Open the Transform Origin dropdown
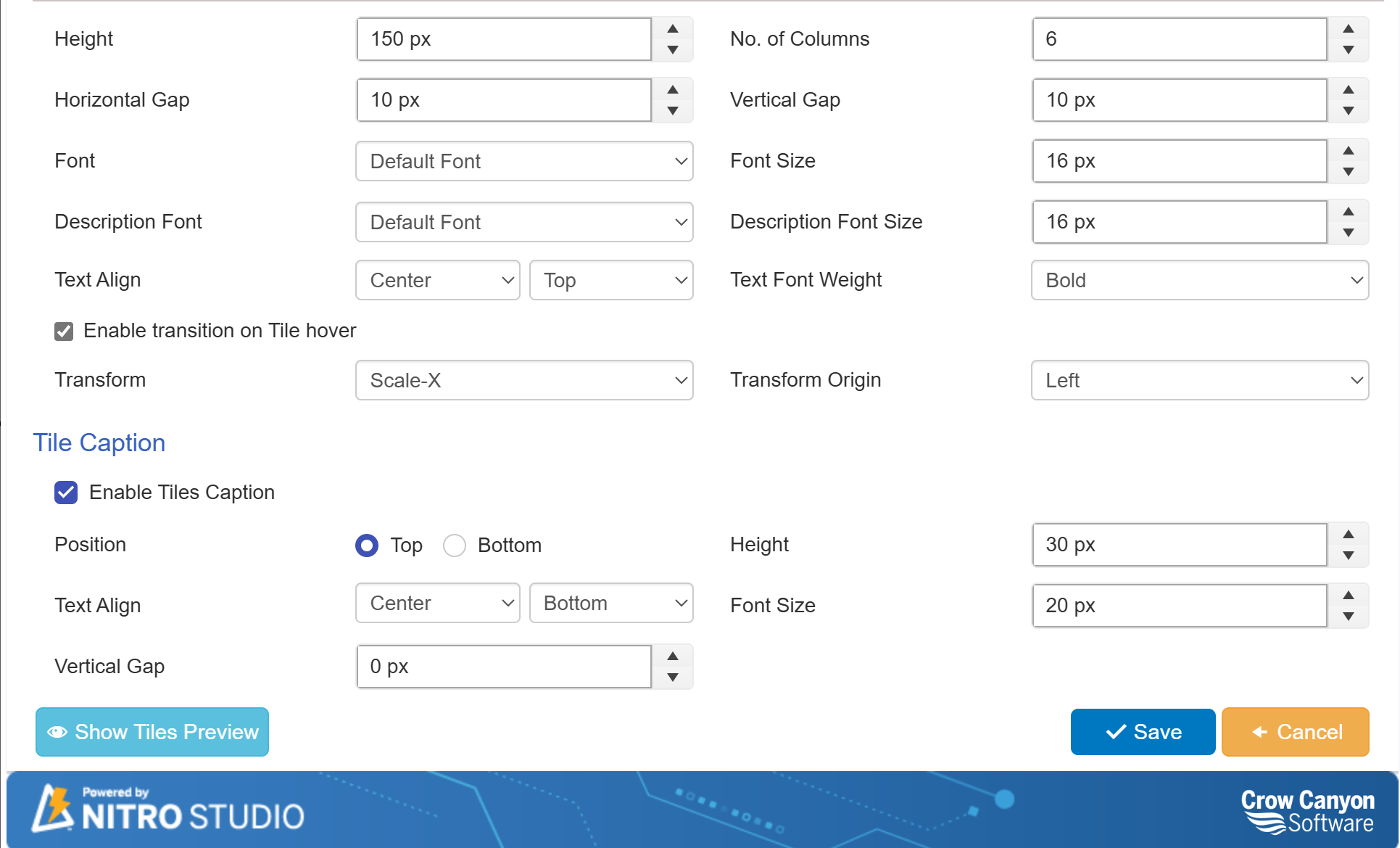The image size is (1400, 848). coord(1198,380)
